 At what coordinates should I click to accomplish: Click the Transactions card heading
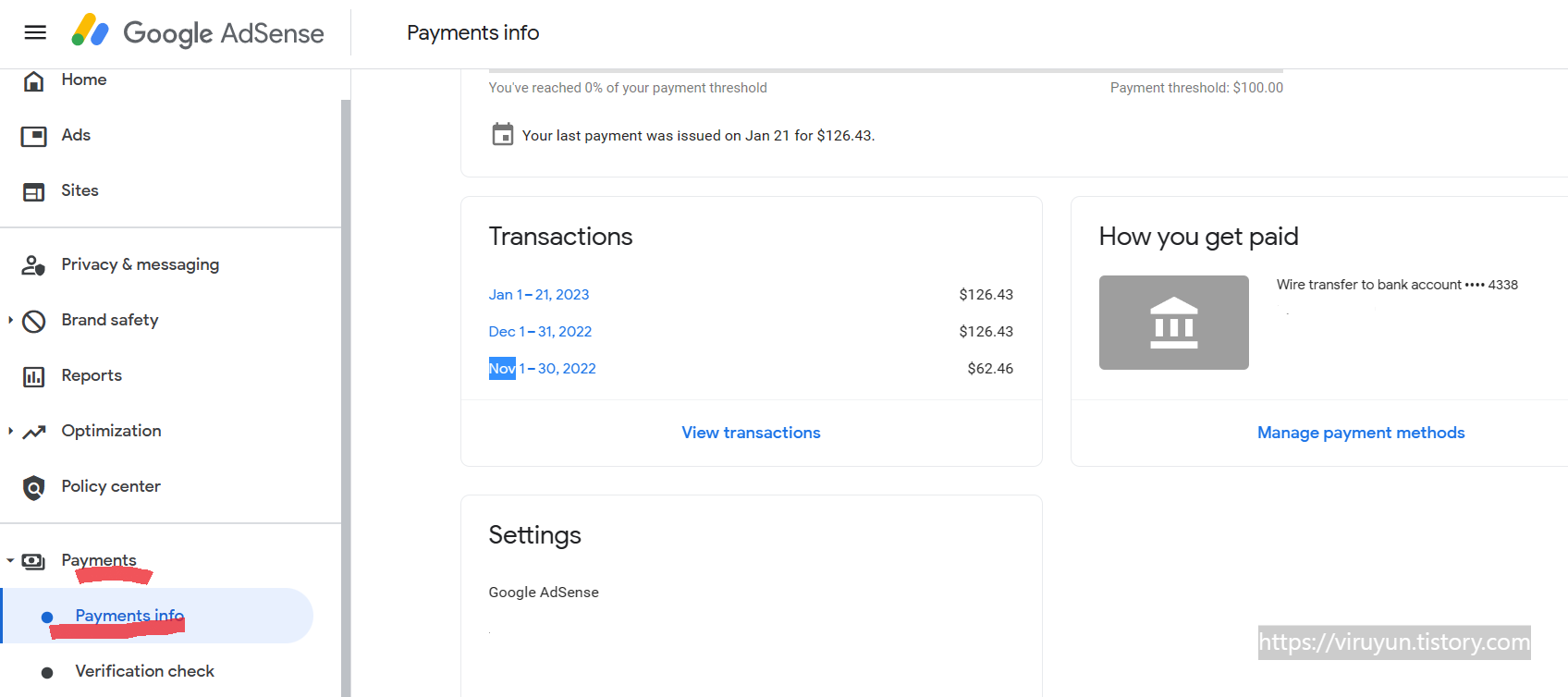tap(560, 237)
